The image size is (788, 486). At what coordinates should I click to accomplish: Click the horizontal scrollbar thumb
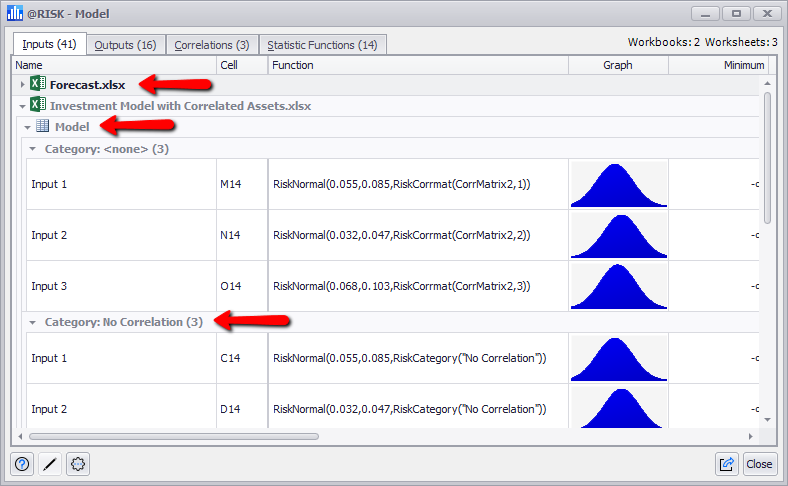pyautogui.click(x=174, y=436)
